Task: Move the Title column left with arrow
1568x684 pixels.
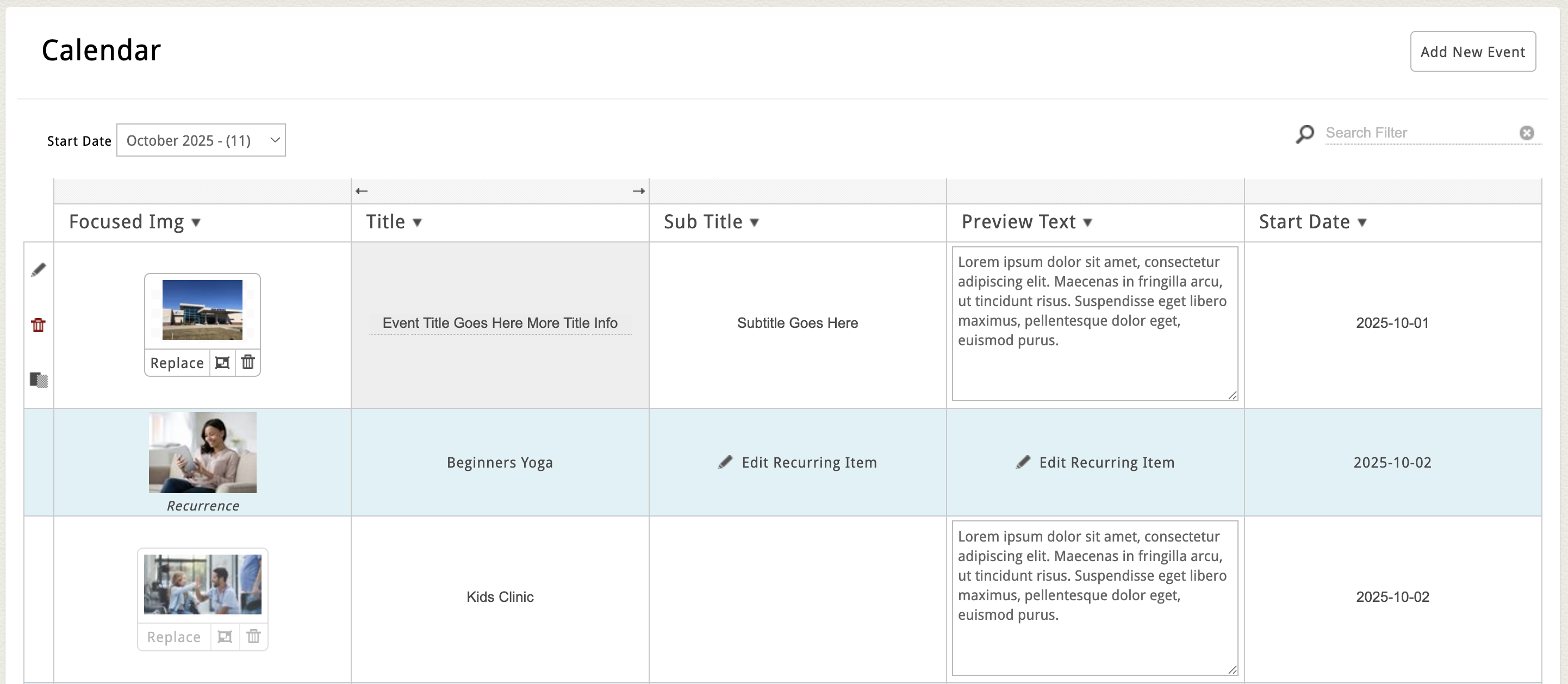Action: point(362,191)
